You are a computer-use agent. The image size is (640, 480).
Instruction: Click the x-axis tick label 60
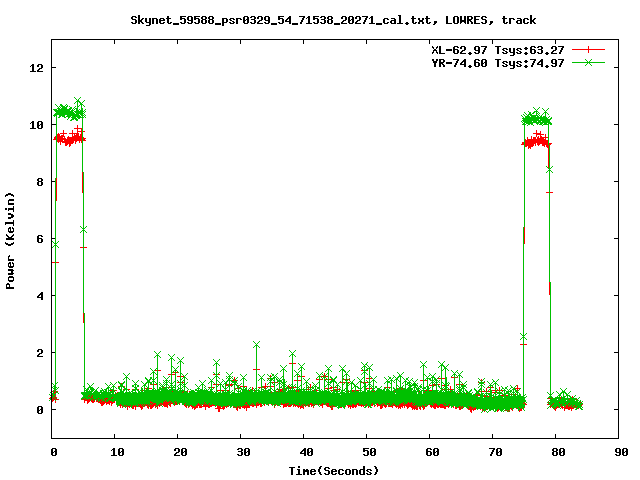pos(432,452)
